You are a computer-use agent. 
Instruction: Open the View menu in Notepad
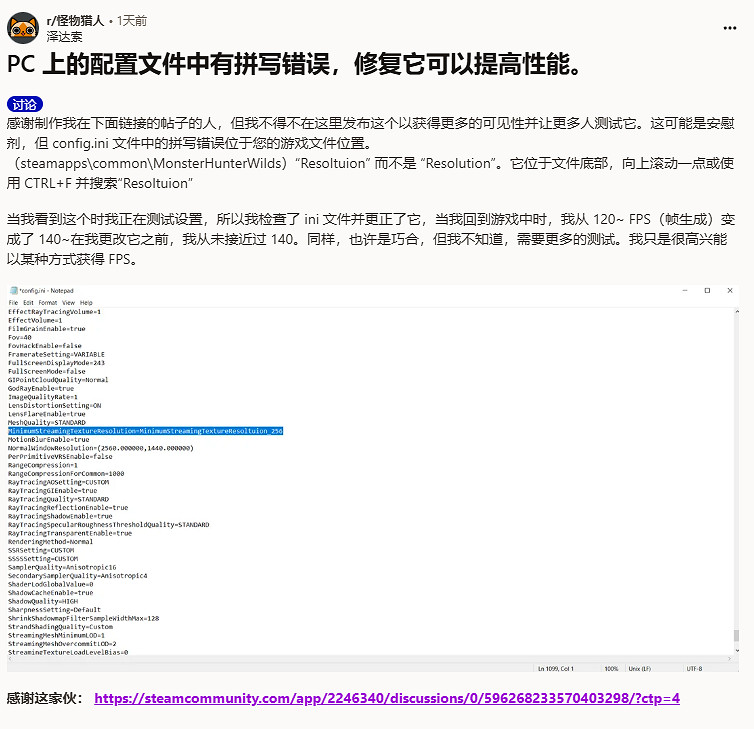[x=68, y=302]
